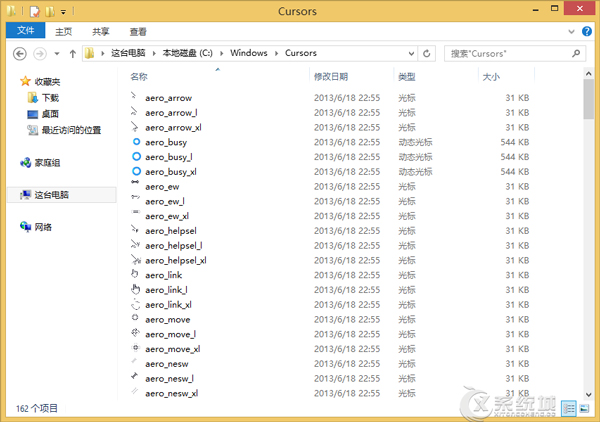Switch to large icons view in status bar

(x=584, y=409)
